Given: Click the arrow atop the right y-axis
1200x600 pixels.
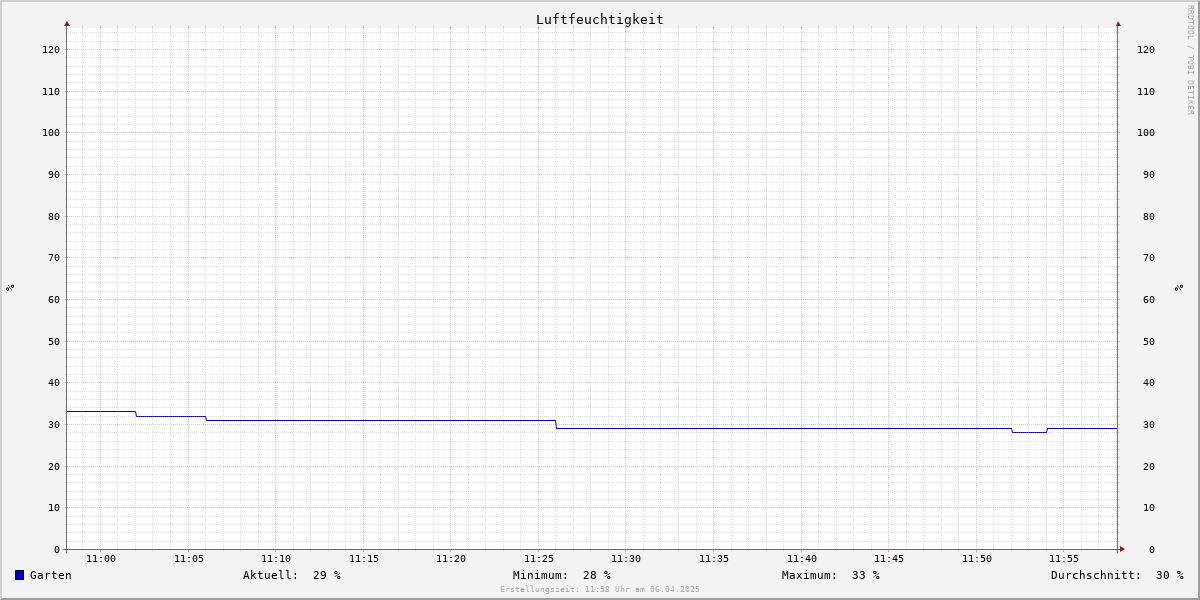Looking at the screenshot, I should pos(1118,23).
